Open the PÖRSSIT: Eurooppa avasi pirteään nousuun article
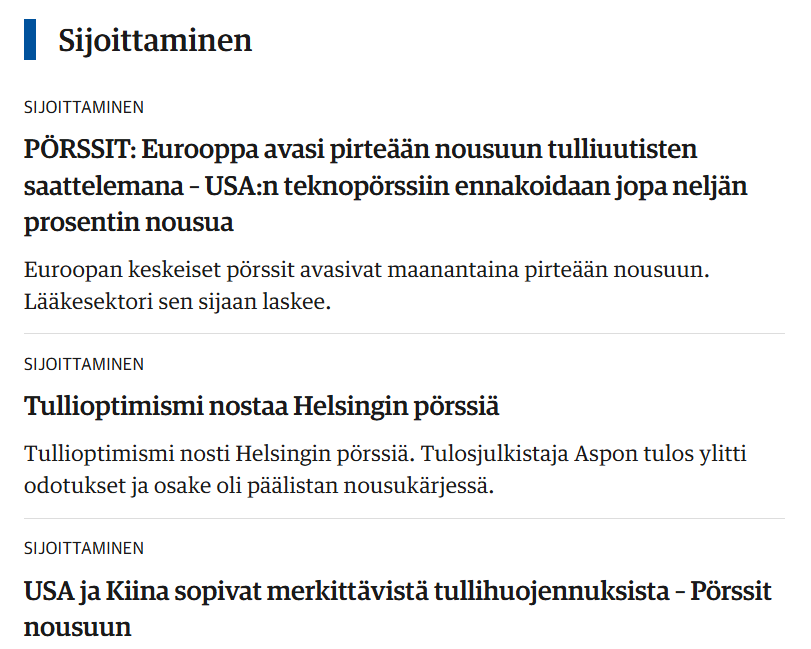811x649 pixels. point(385,186)
